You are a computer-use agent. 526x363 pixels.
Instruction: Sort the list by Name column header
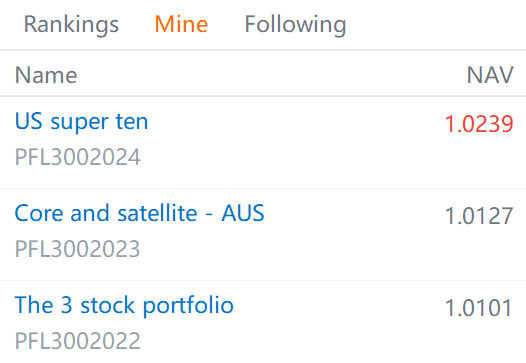[46, 75]
